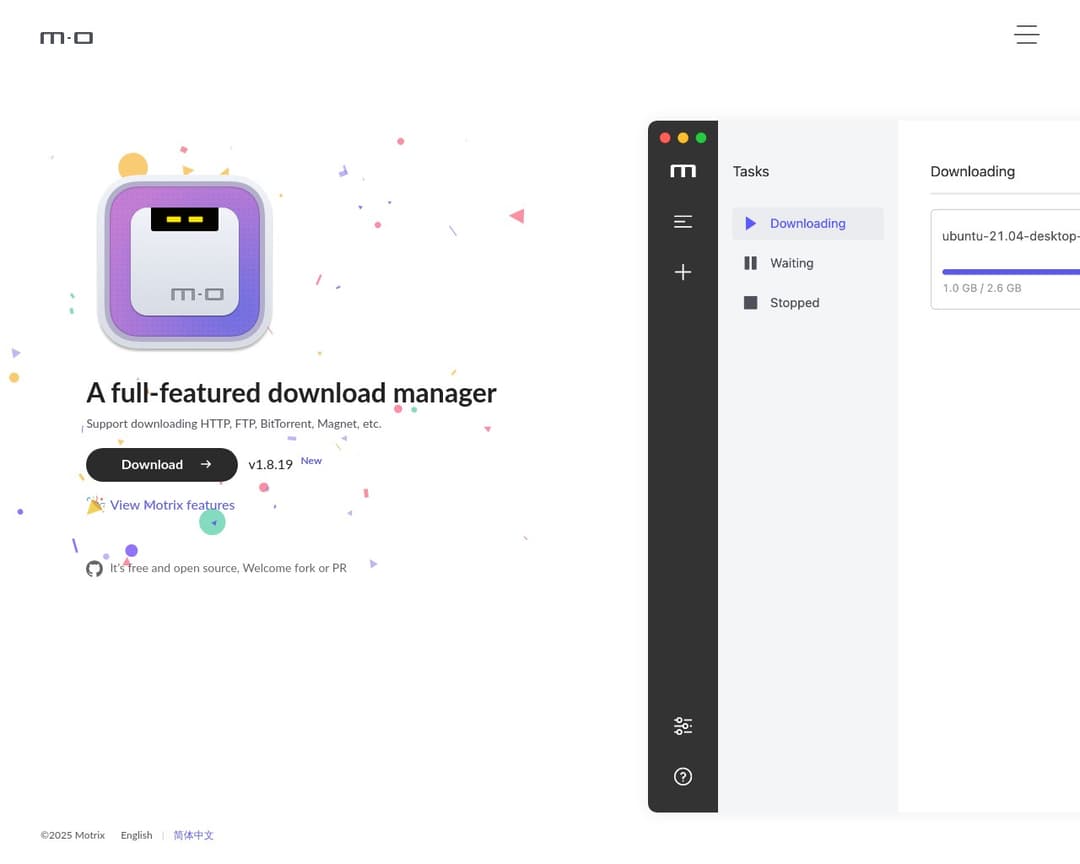Click the ©2025 Motrix footer text
The height and width of the screenshot is (864, 1080).
click(72, 835)
